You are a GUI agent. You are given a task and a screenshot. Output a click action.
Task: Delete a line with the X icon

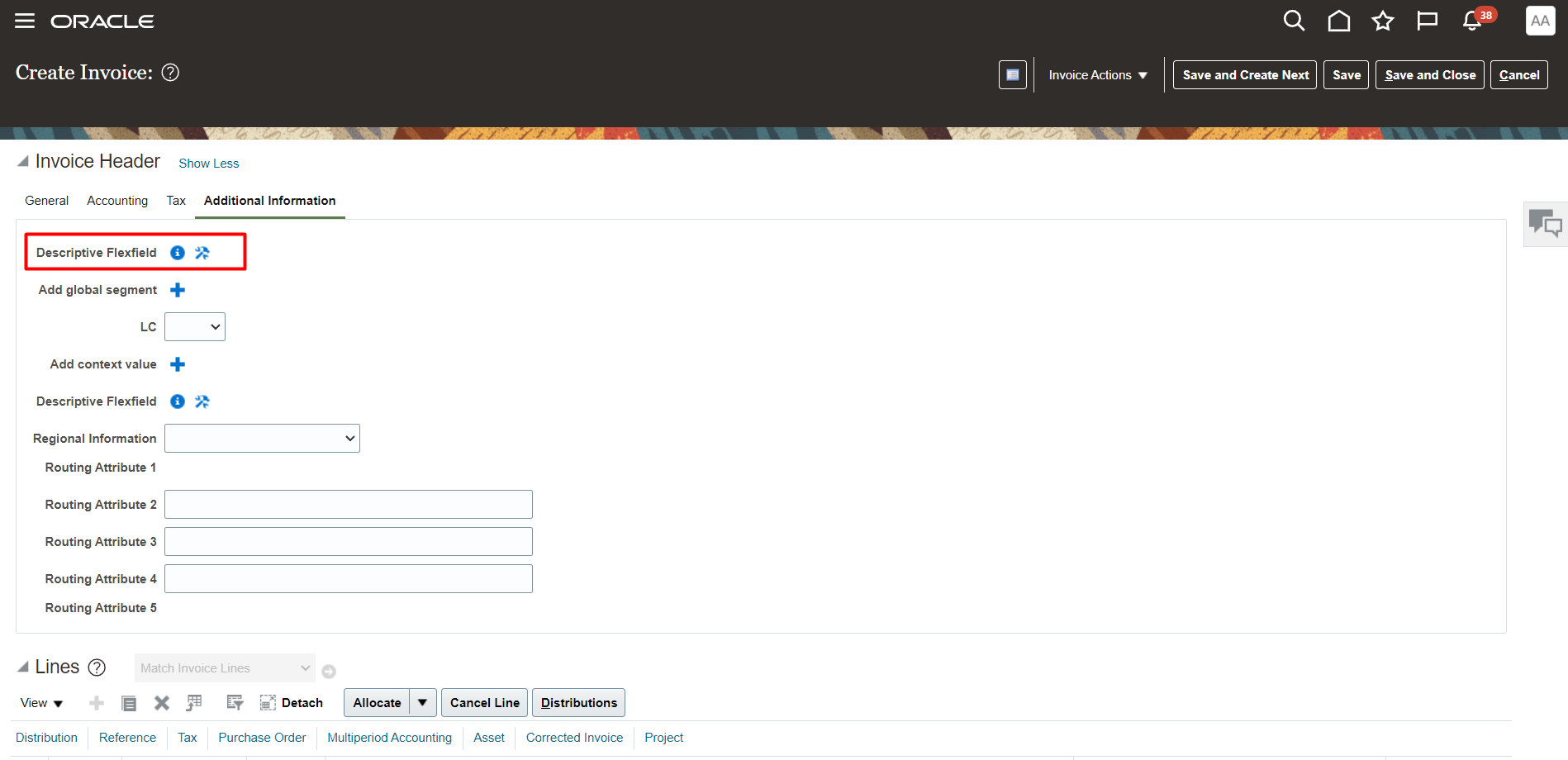[161, 702]
